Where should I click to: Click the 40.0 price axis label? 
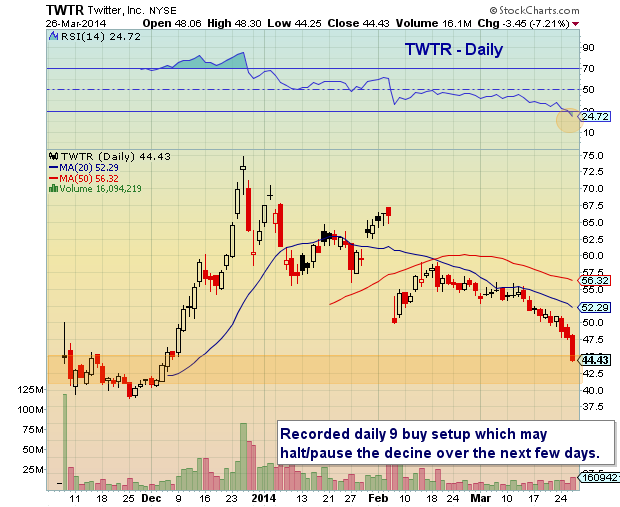593,390
